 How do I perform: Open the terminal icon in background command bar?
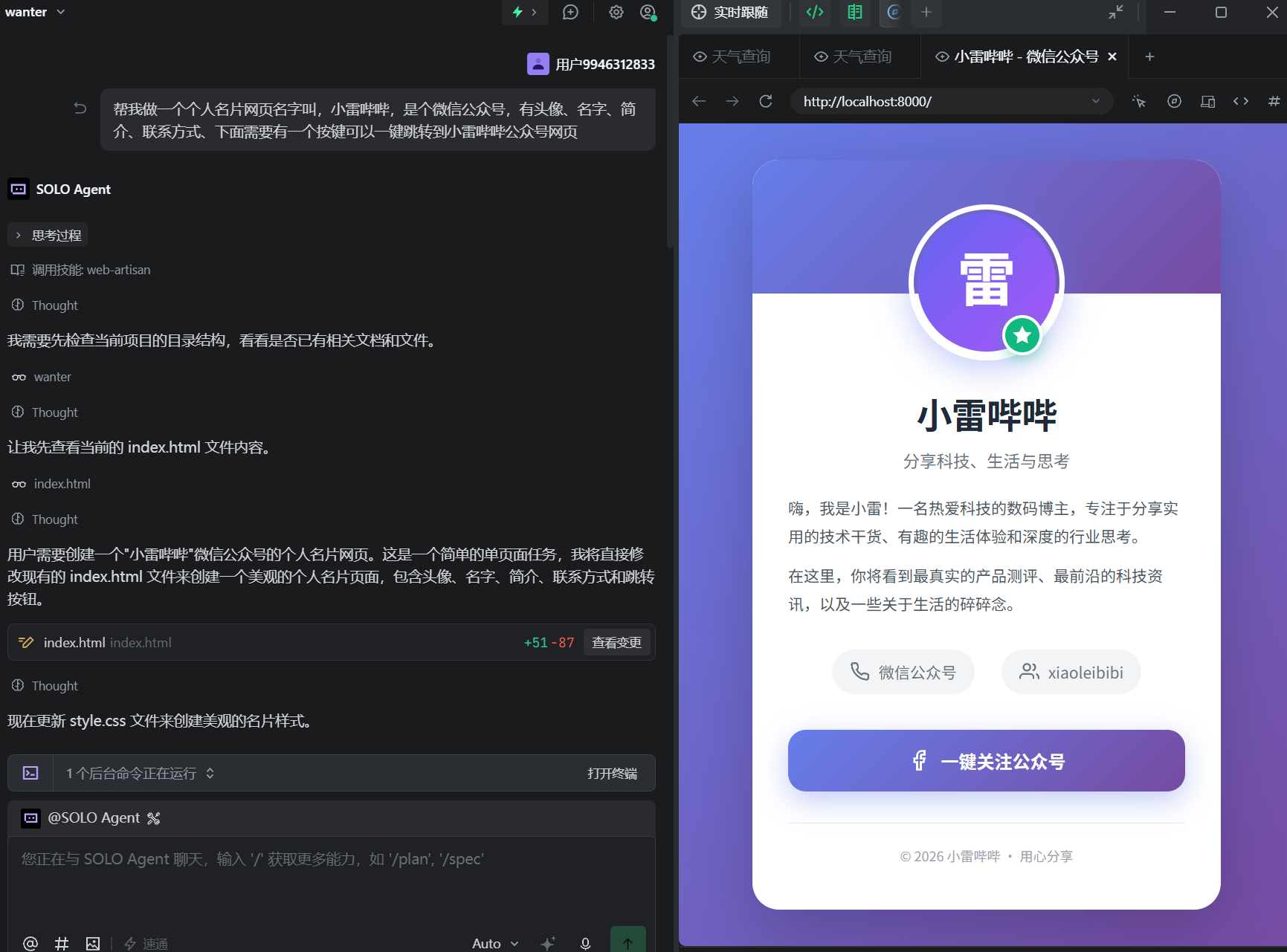(30, 773)
